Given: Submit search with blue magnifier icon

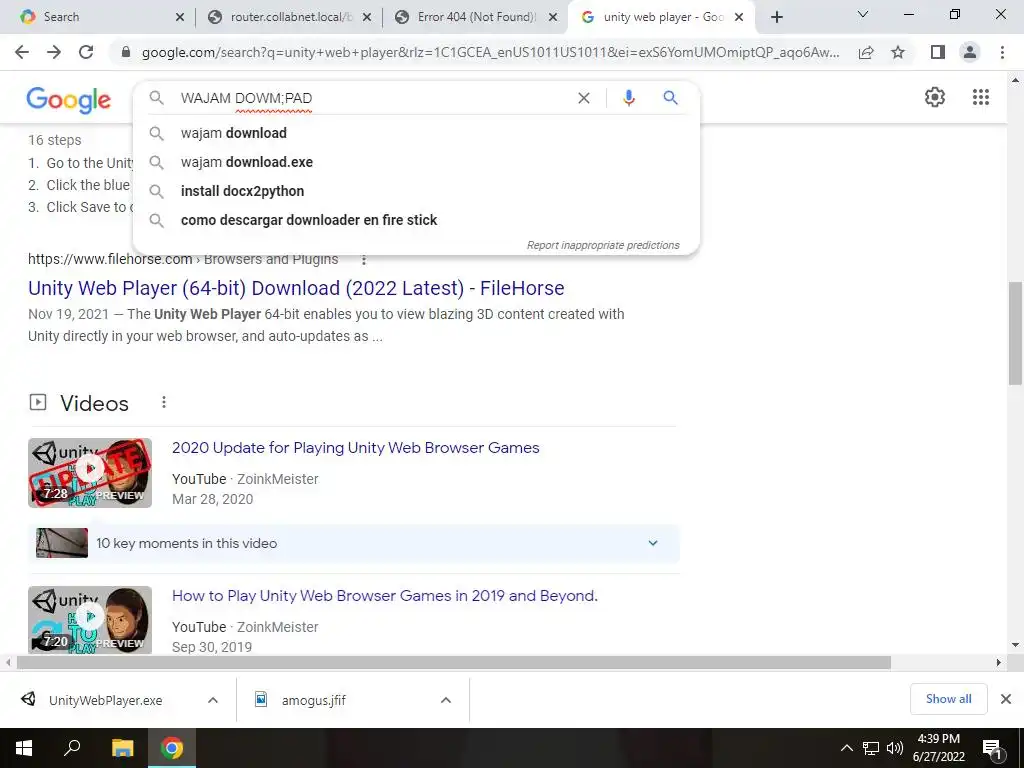Looking at the screenshot, I should tap(670, 98).
